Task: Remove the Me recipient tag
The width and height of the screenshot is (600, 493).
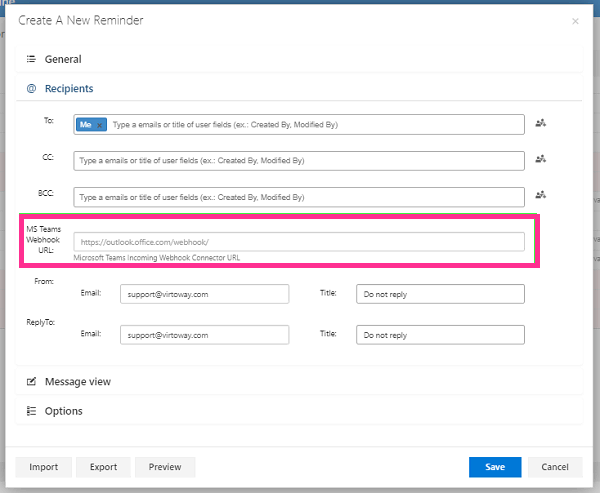Action: (99, 125)
